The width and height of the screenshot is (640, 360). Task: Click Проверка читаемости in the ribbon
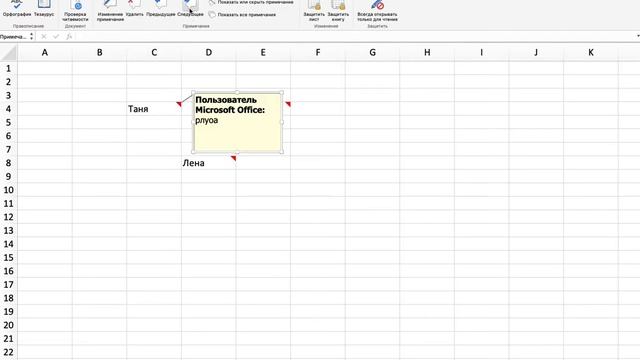pos(76,10)
